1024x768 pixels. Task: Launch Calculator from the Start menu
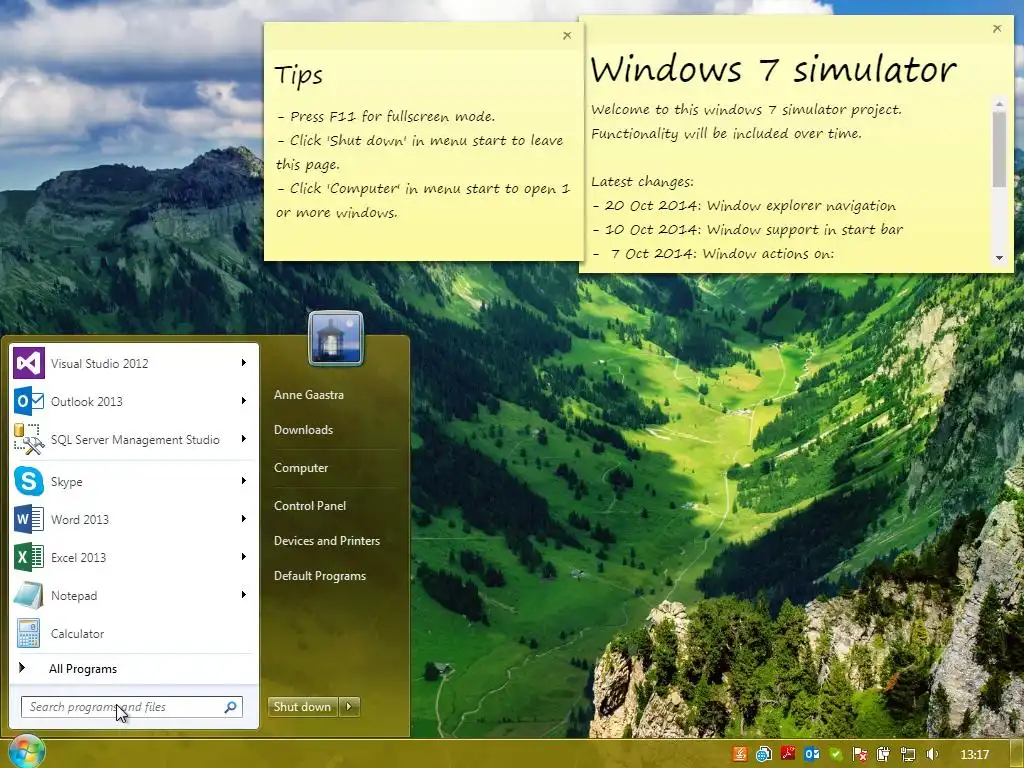(134, 633)
